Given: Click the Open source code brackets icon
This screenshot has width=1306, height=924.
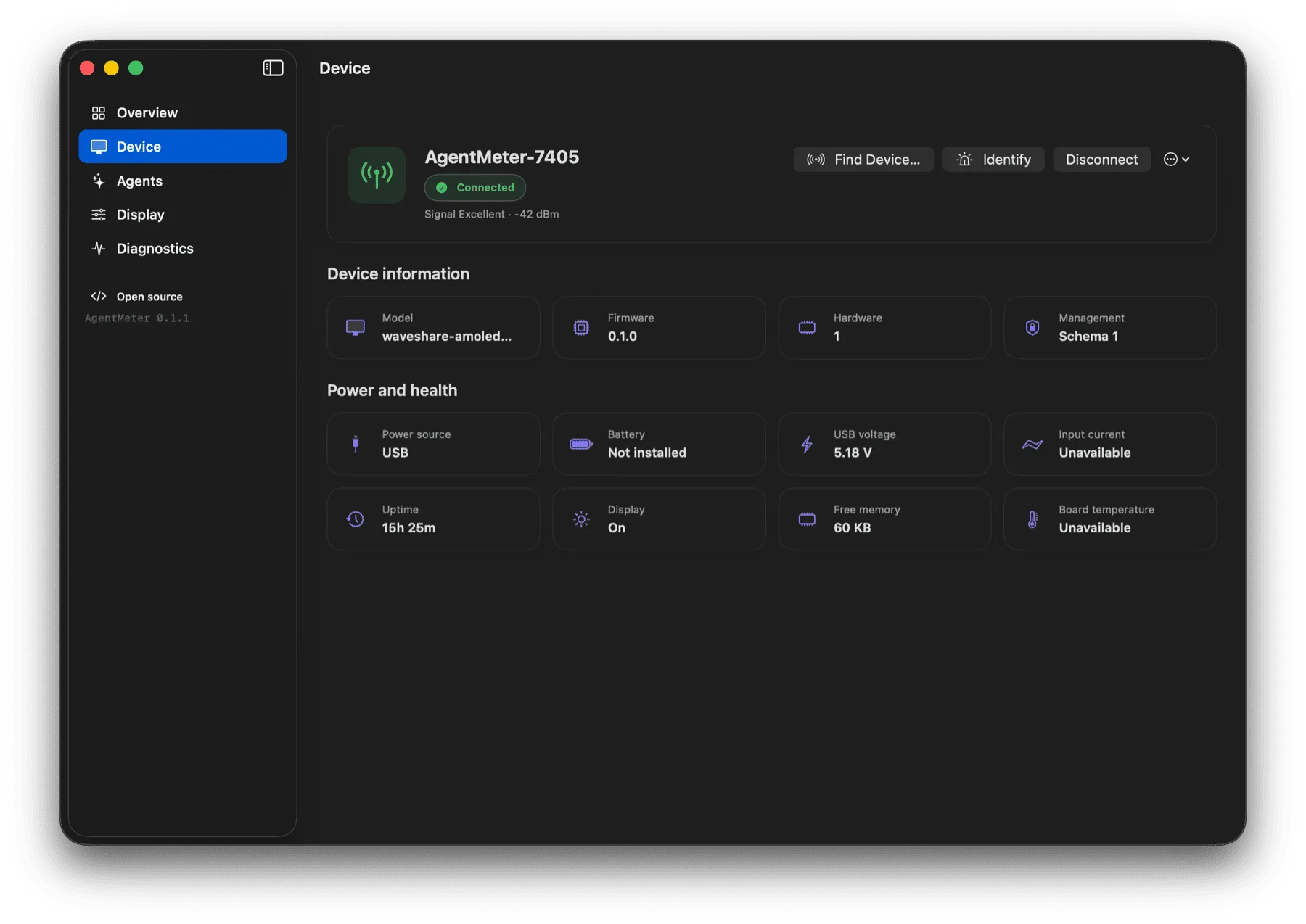Looking at the screenshot, I should coord(99,296).
